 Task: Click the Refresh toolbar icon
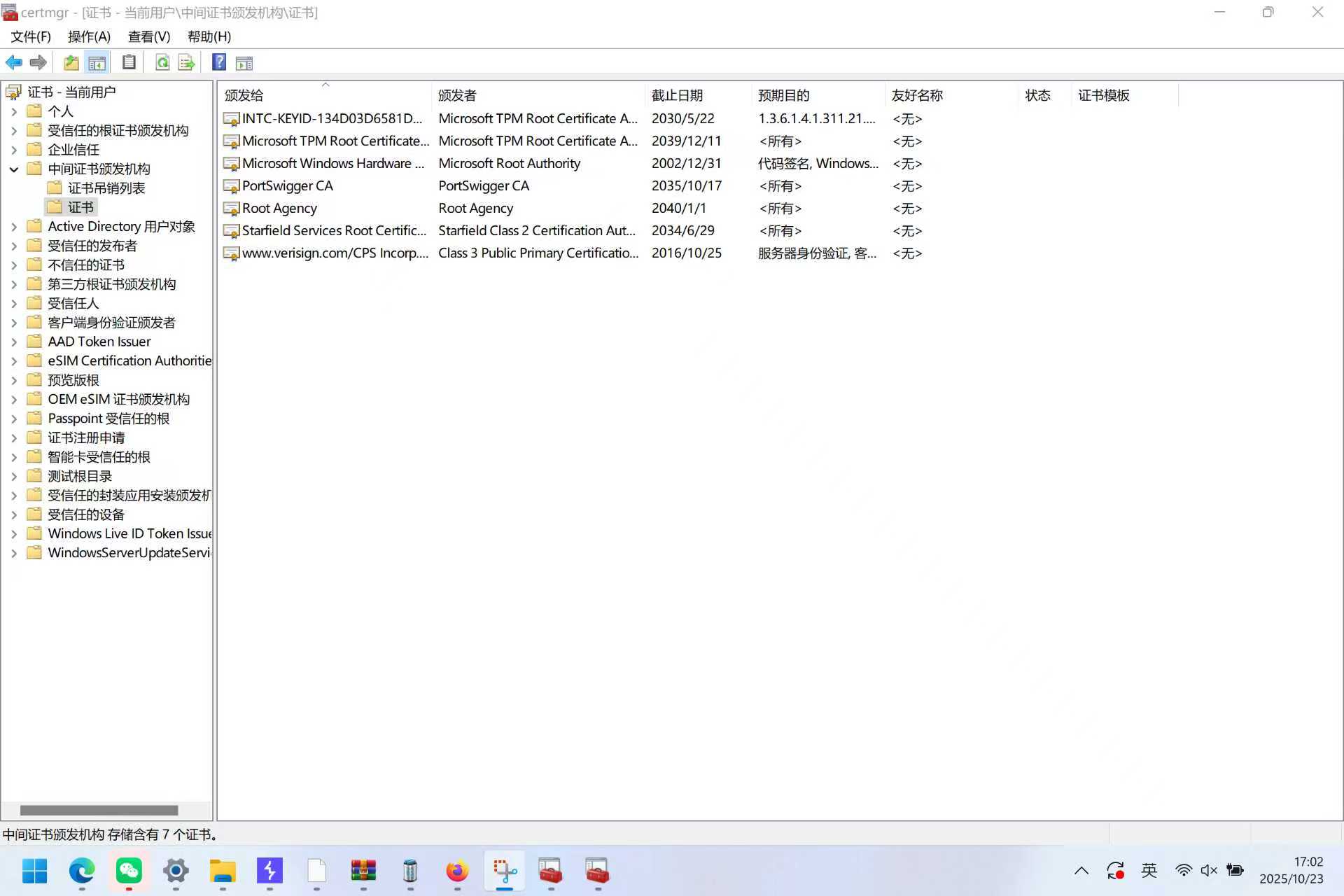click(162, 63)
